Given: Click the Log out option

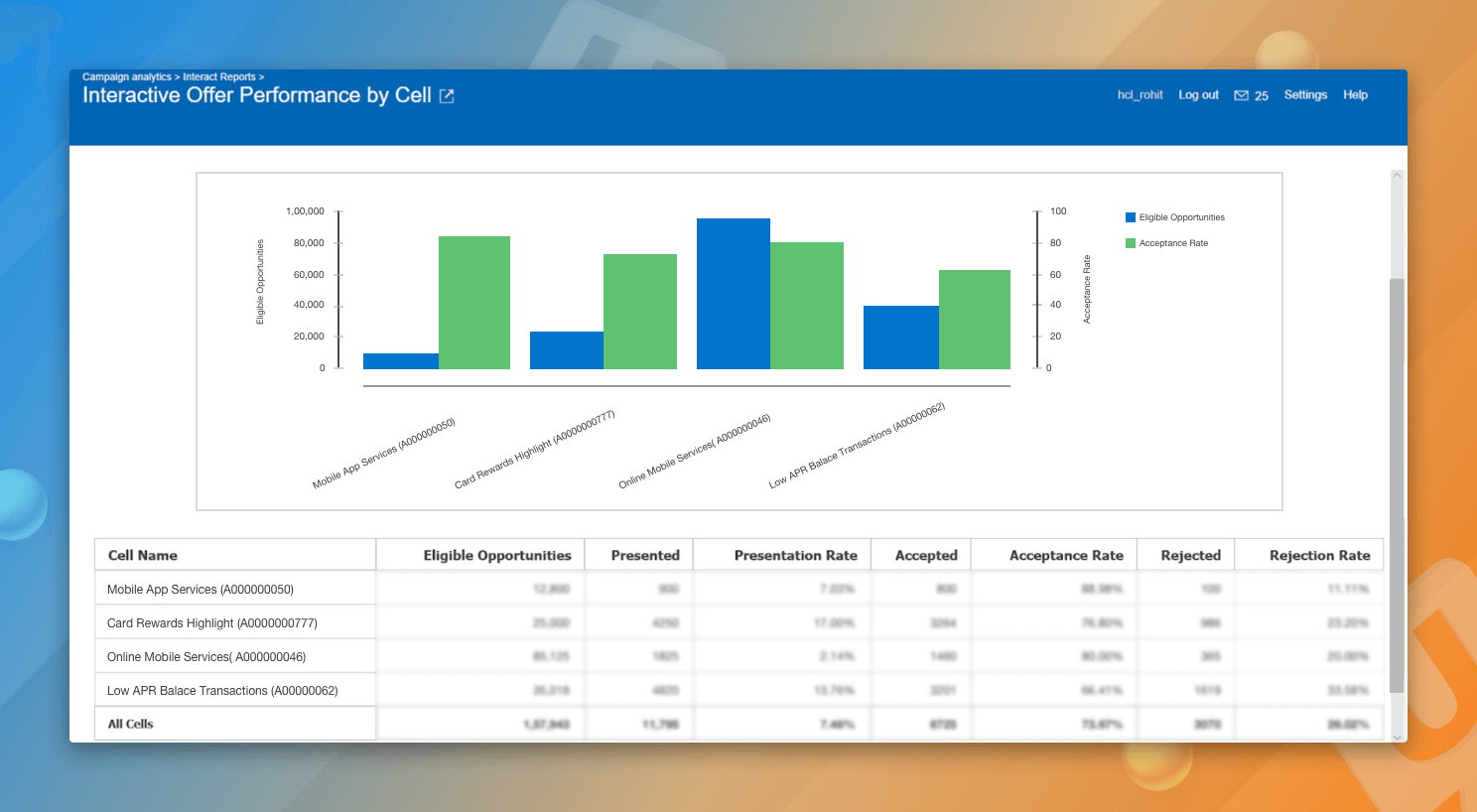Looking at the screenshot, I should click(1198, 94).
